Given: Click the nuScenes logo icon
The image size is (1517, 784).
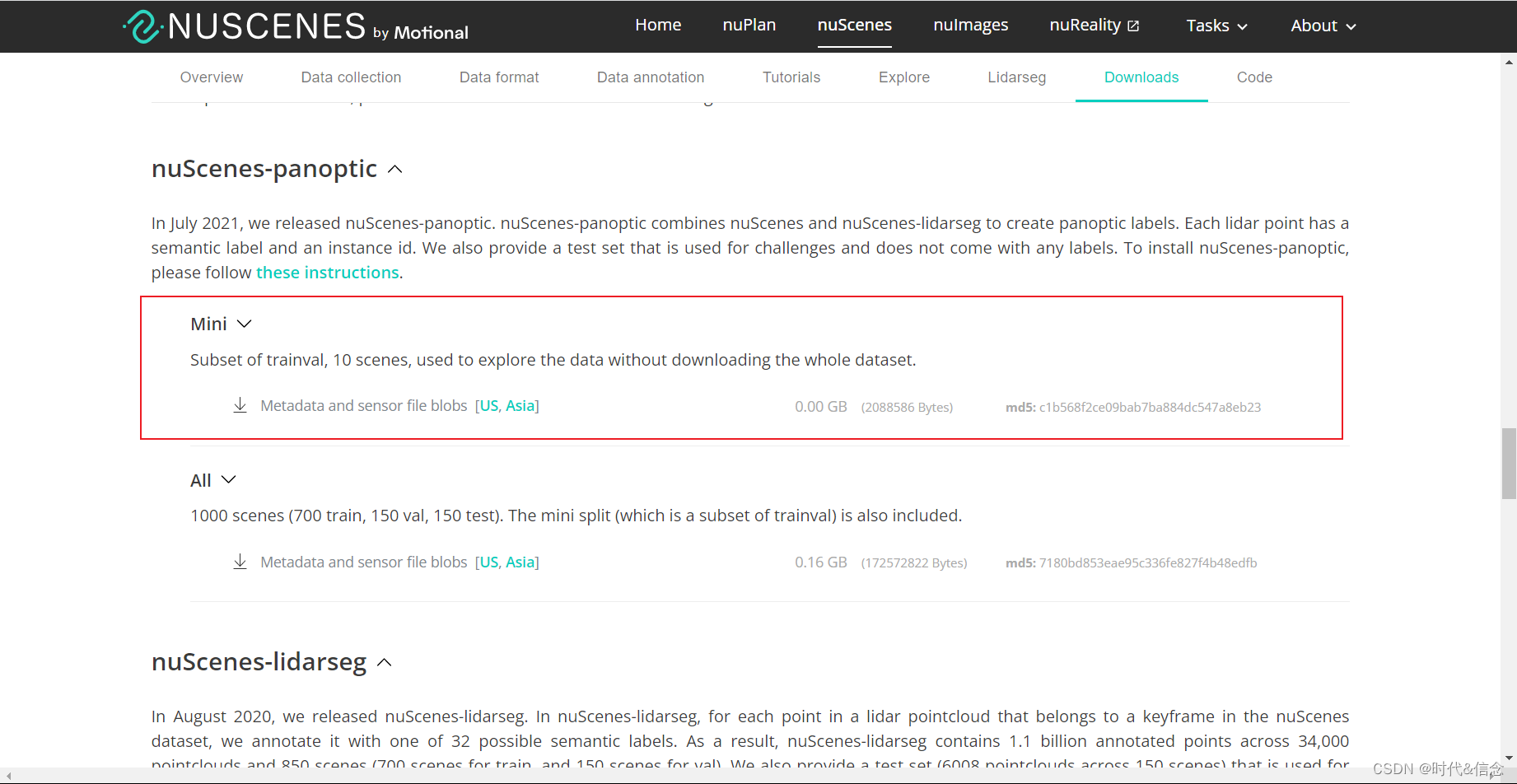Looking at the screenshot, I should (142, 26).
